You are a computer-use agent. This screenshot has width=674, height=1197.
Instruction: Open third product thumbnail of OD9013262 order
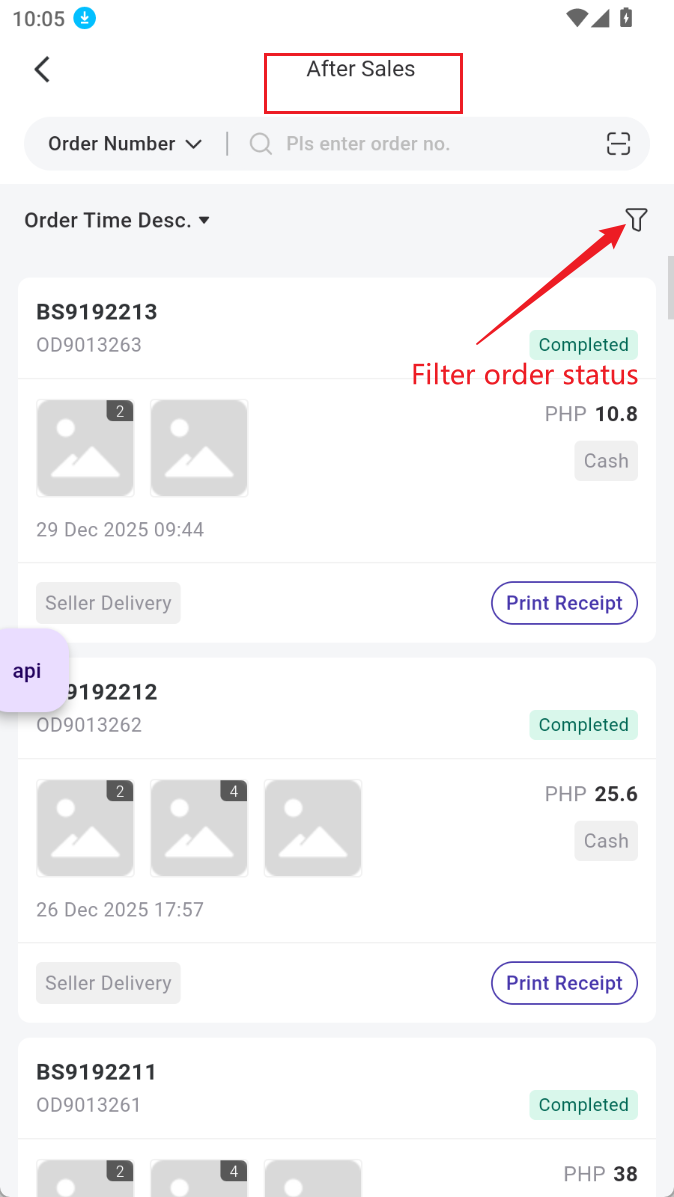[x=313, y=828]
